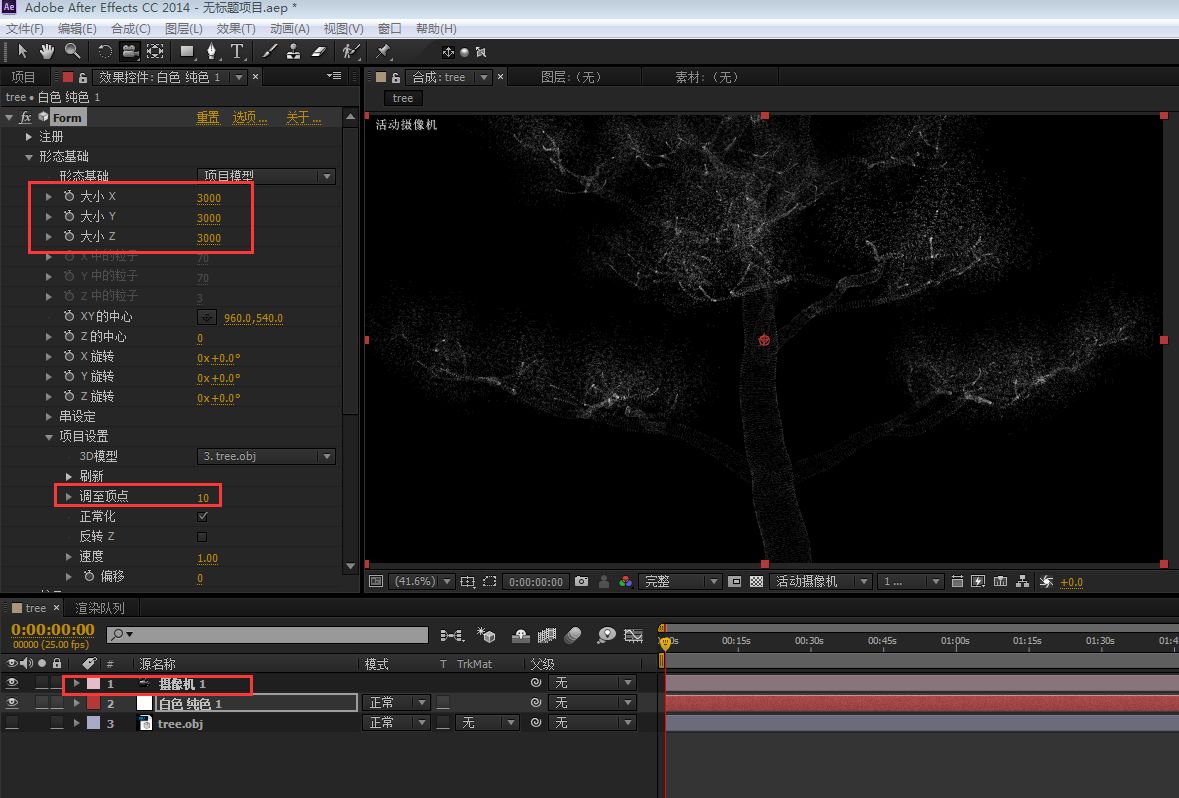Click the 选项... link for Form effect
The image size is (1179, 798).
tap(250, 118)
